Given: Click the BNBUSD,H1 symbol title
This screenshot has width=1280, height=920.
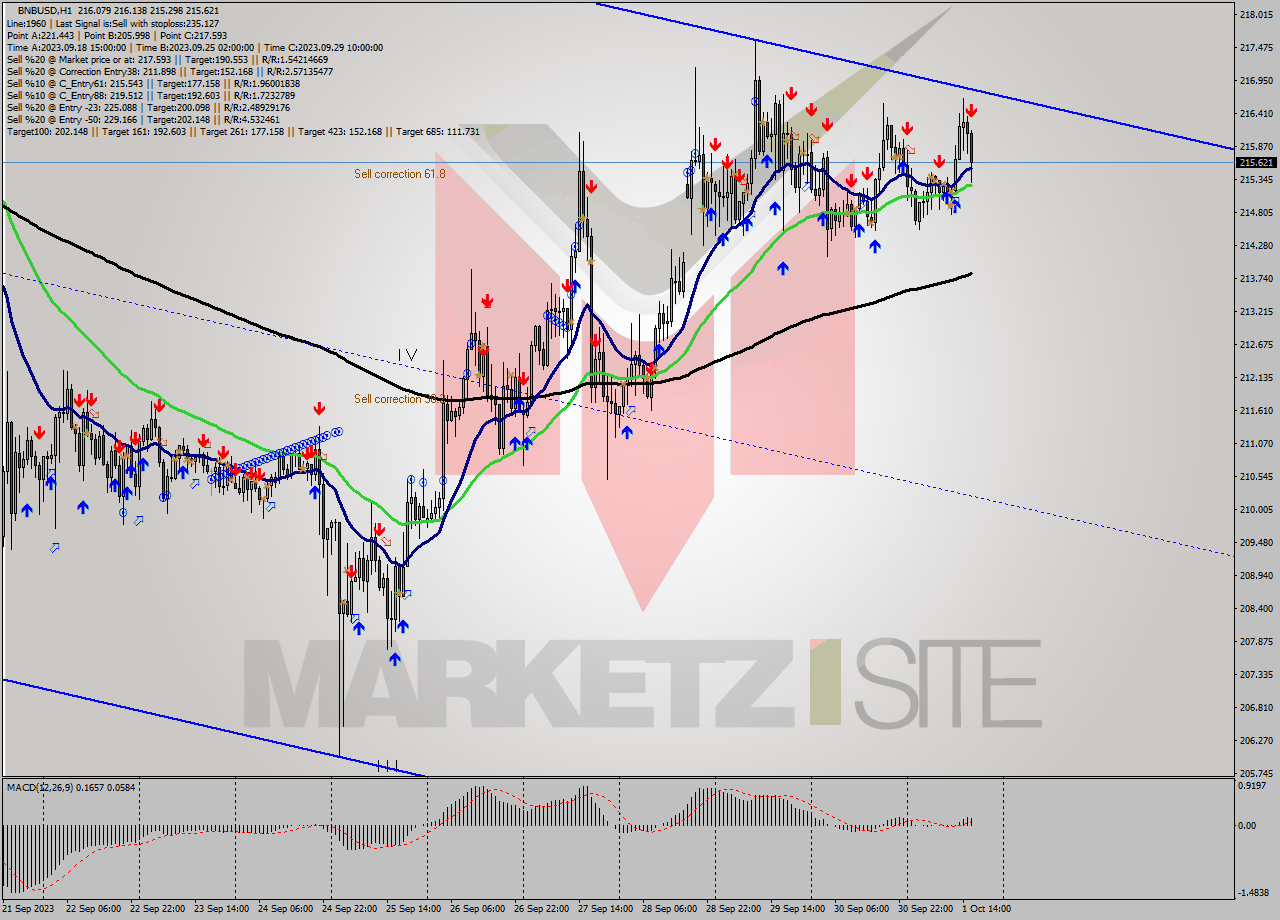Looking at the screenshot, I should 45,11.
